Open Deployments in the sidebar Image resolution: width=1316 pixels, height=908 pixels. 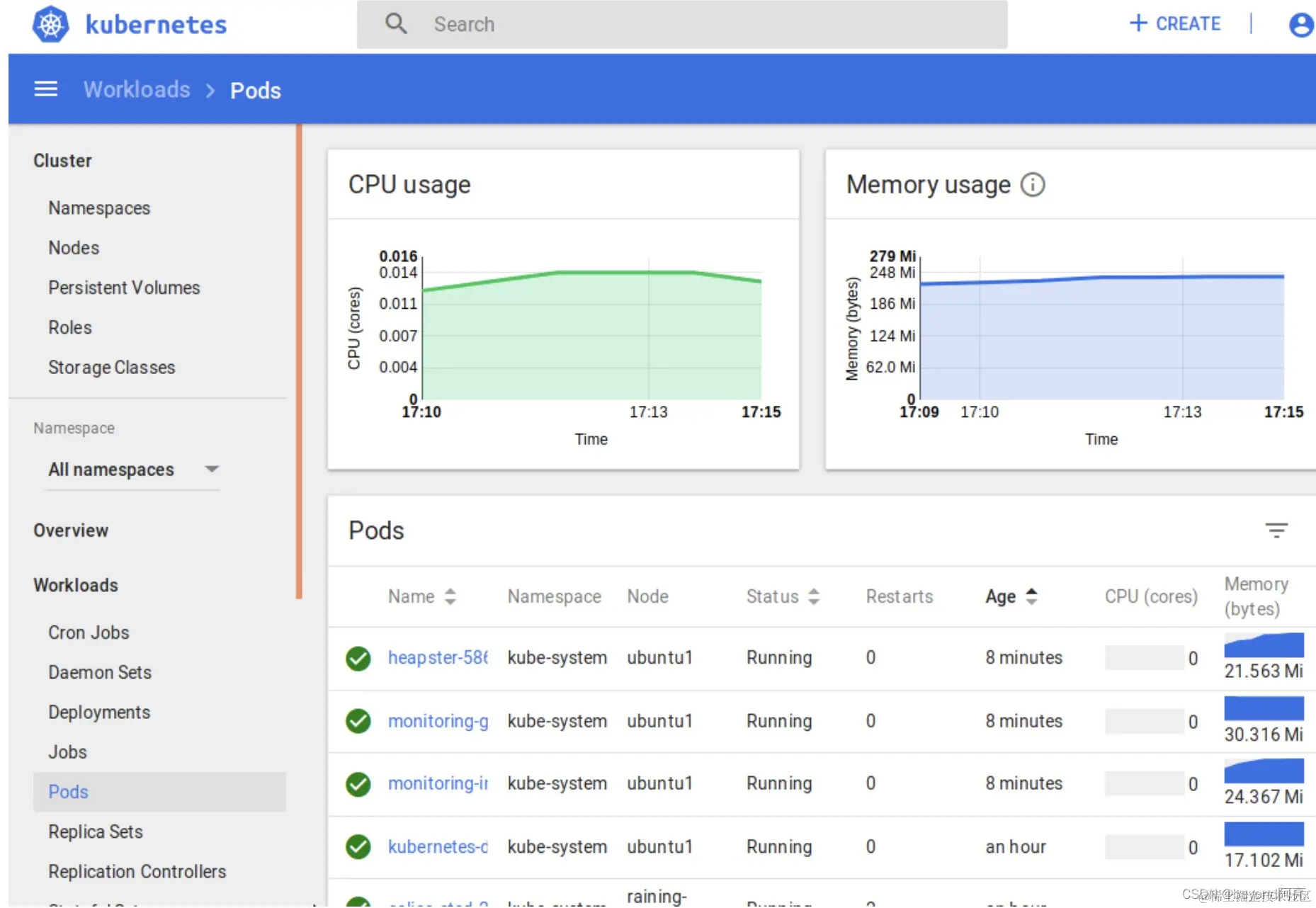point(99,712)
